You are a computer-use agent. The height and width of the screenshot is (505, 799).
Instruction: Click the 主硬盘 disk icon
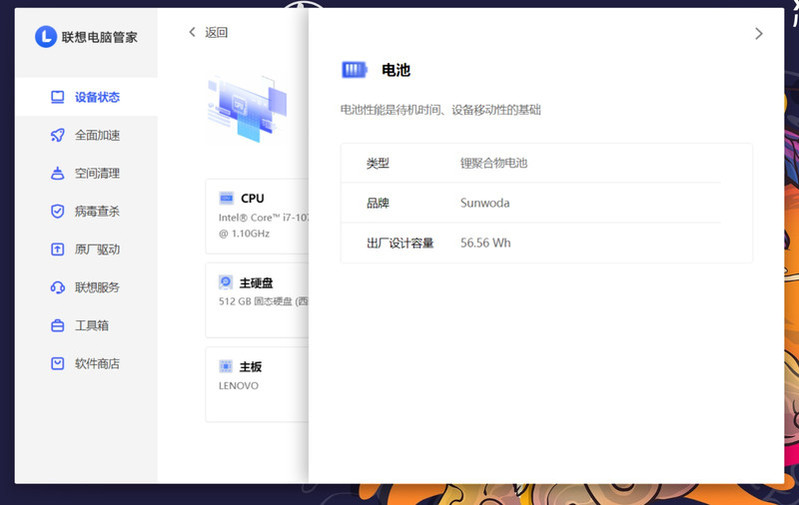[x=226, y=282]
